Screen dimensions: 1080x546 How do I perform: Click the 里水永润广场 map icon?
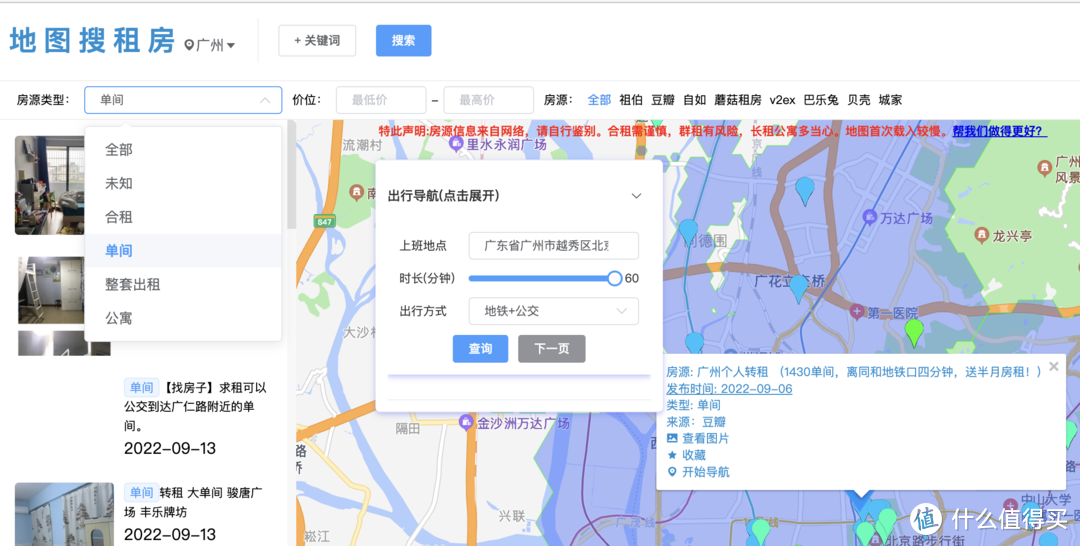point(455,144)
